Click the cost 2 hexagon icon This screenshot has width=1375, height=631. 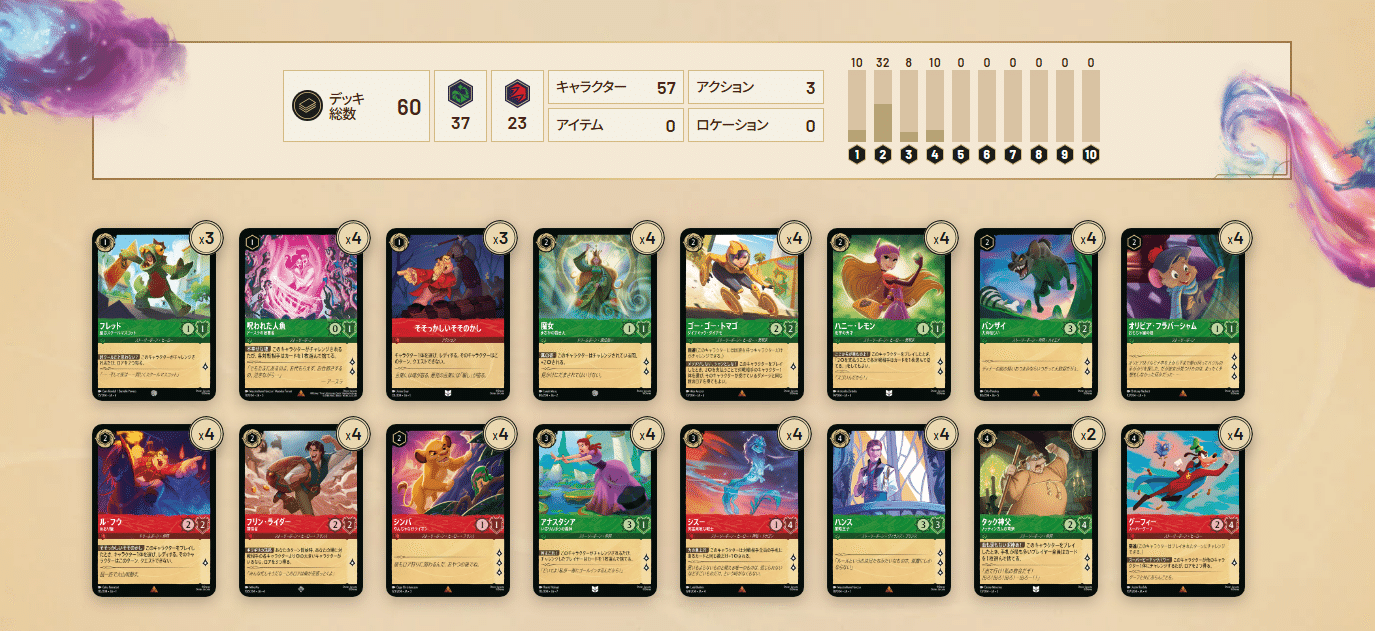(882, 155)
